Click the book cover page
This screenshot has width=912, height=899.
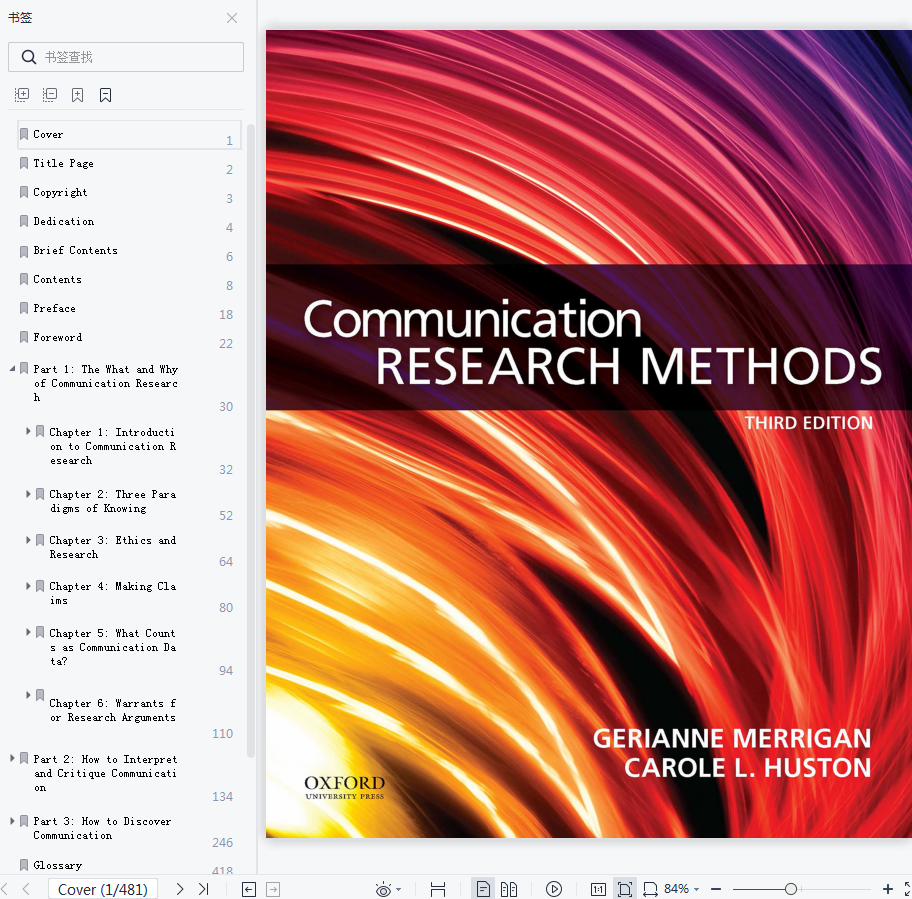589,434
